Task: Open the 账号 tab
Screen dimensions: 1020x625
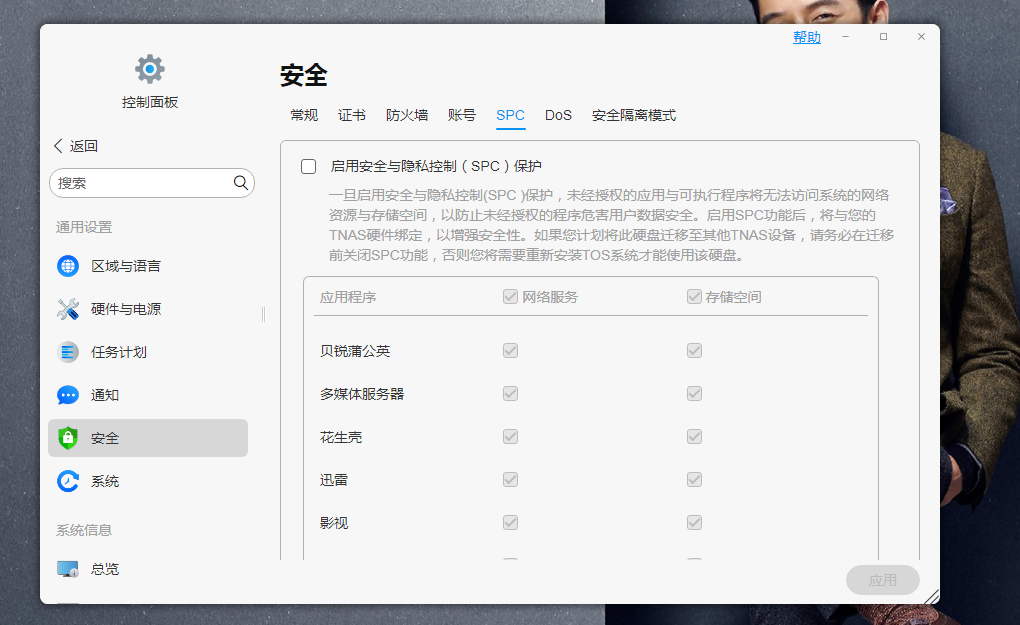Action: tap(462, 115)
